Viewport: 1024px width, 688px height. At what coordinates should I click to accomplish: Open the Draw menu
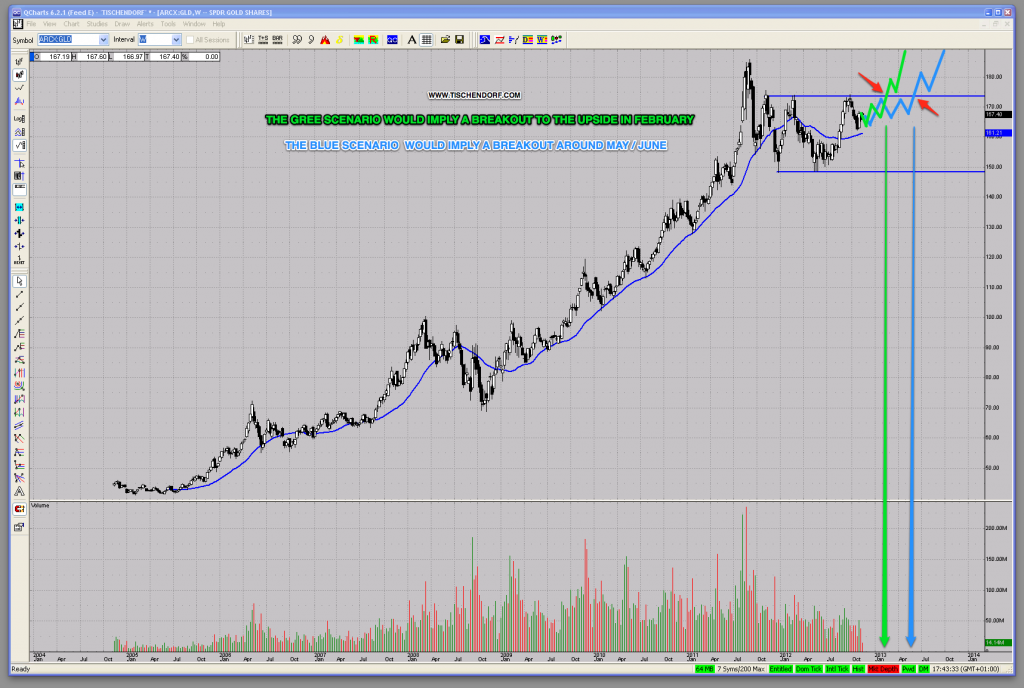pyautogui.click(x=121, y=23)
